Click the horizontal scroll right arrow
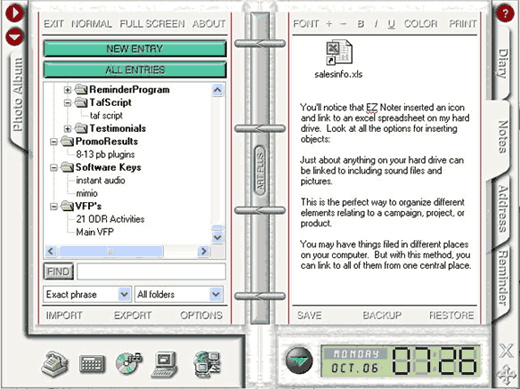520x389 pixels. pyautogui.click(x=204, y=251)
